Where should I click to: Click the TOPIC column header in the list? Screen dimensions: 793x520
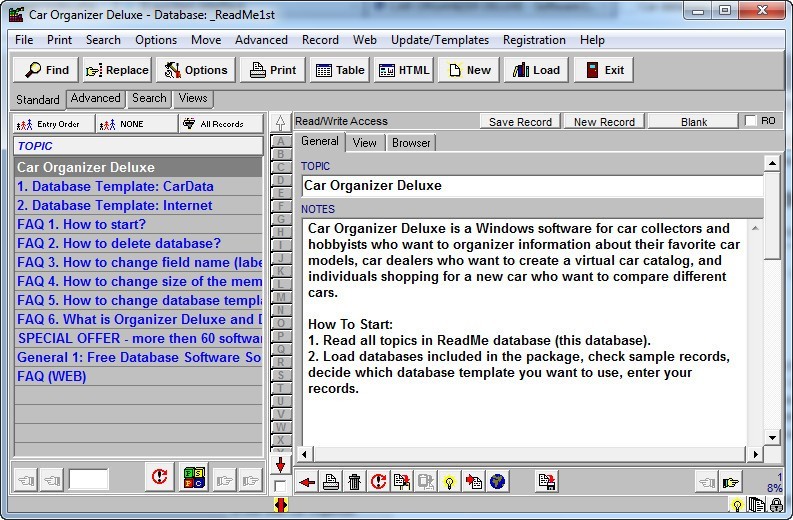pyautogui.click(x=139, y=146)
